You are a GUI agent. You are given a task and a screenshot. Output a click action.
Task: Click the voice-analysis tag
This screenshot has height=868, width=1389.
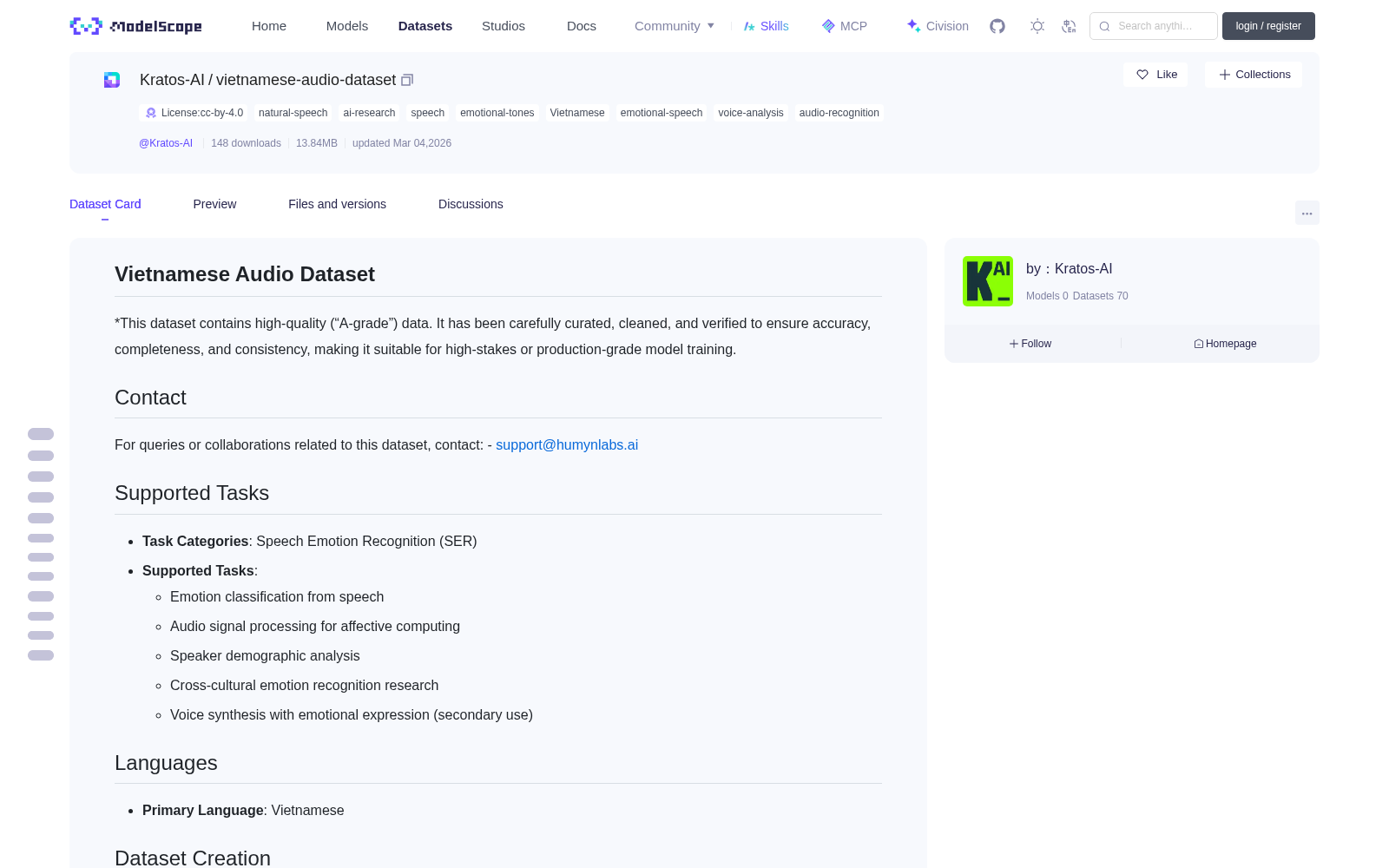pos(751,113)
